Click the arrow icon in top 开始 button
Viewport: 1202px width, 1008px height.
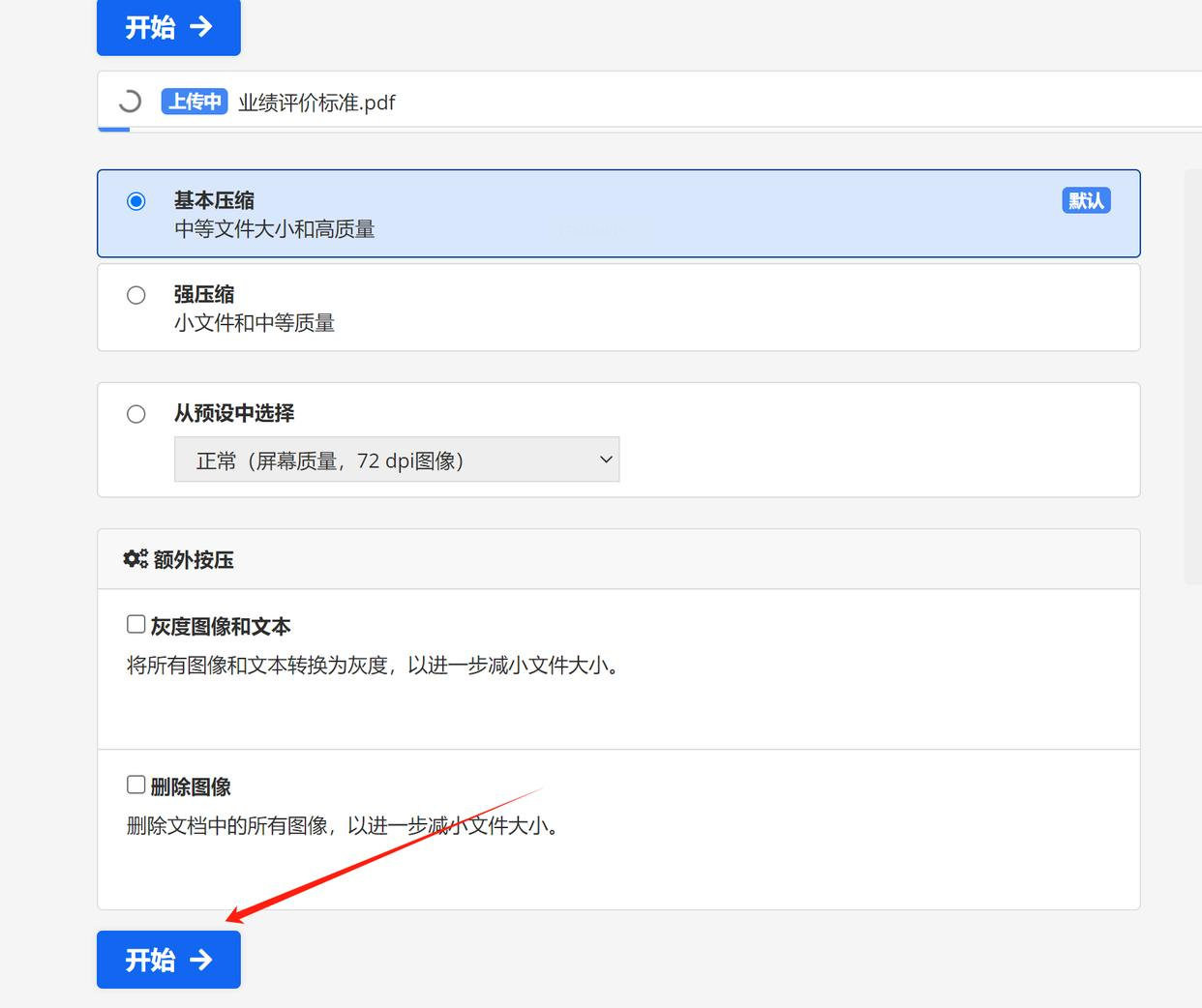(x=201, y=26)
